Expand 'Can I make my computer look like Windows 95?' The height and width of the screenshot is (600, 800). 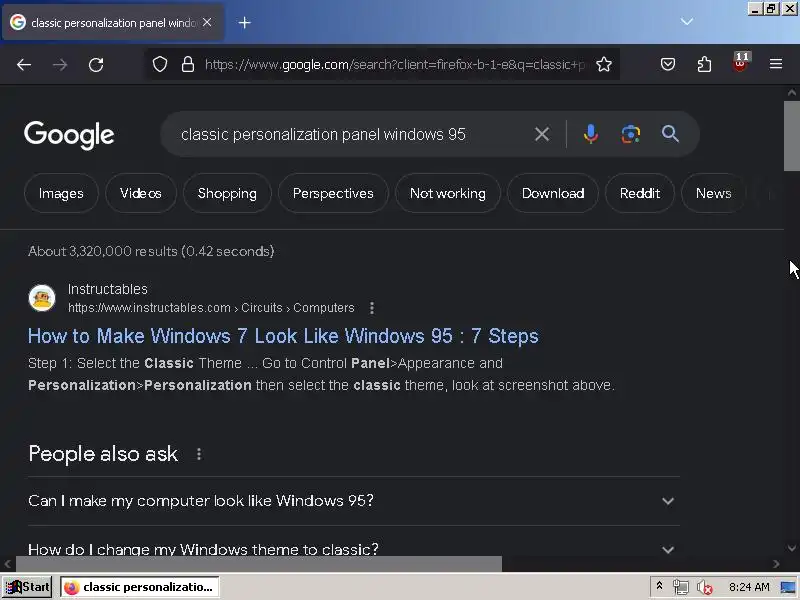tap(354, 501)
